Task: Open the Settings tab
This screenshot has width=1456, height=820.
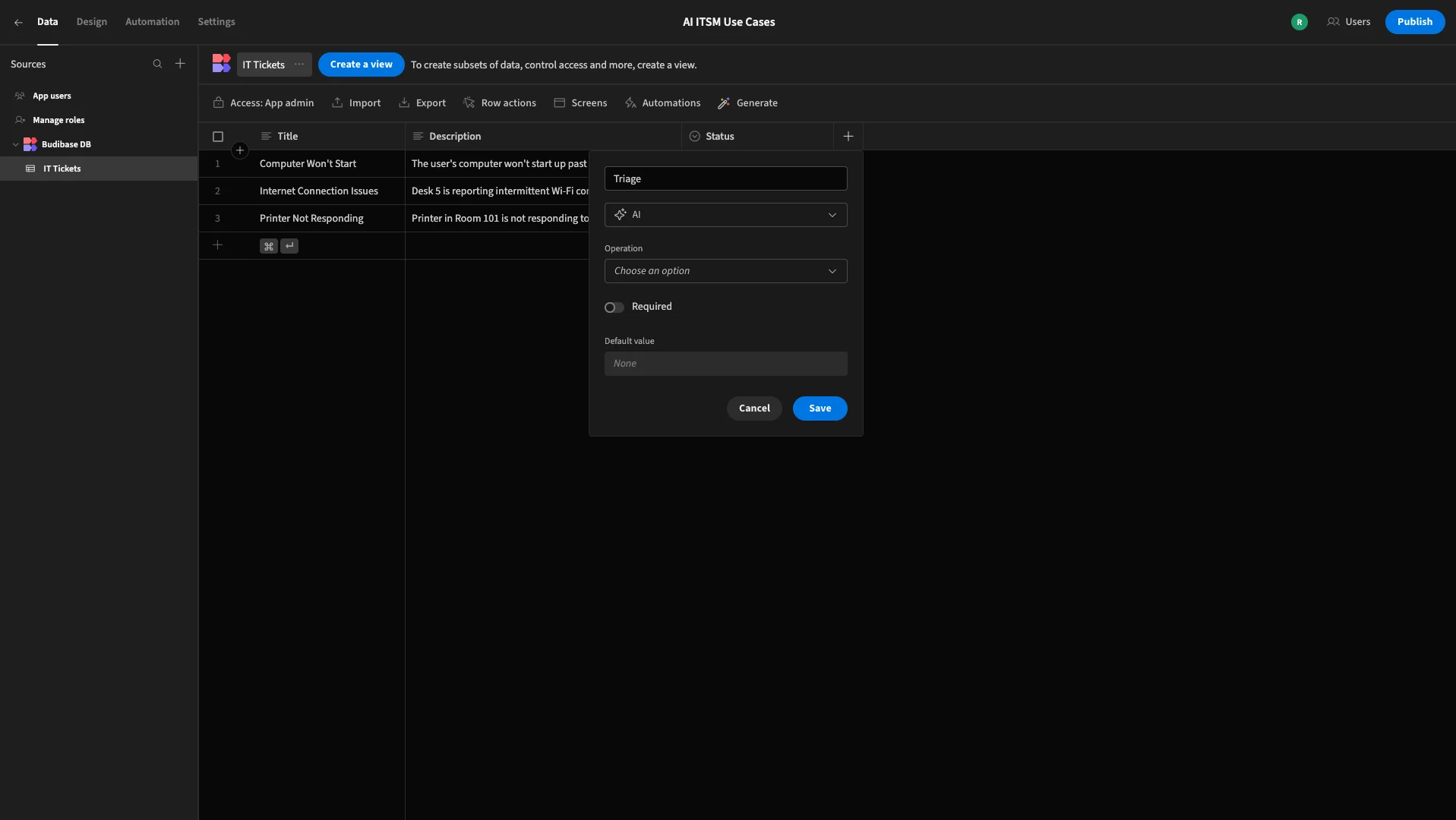Action: coord(216,22)
